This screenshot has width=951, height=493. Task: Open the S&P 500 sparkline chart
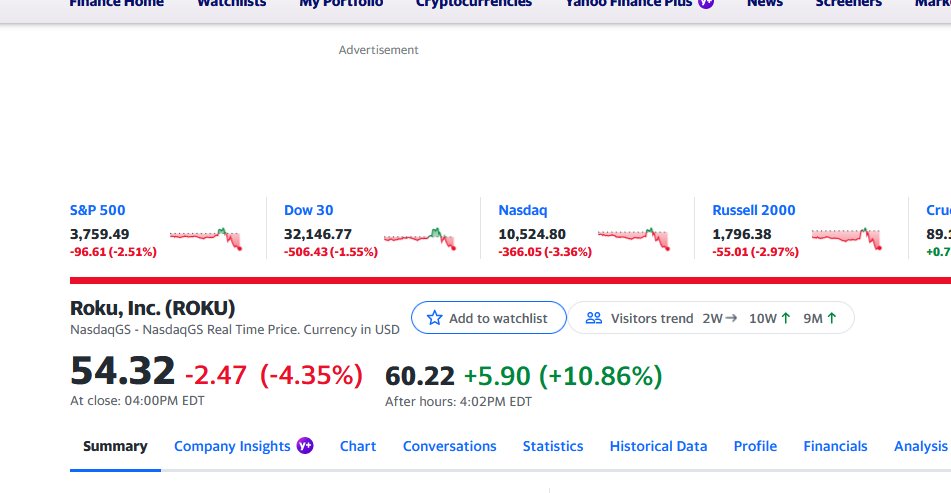tap(206, 239)
